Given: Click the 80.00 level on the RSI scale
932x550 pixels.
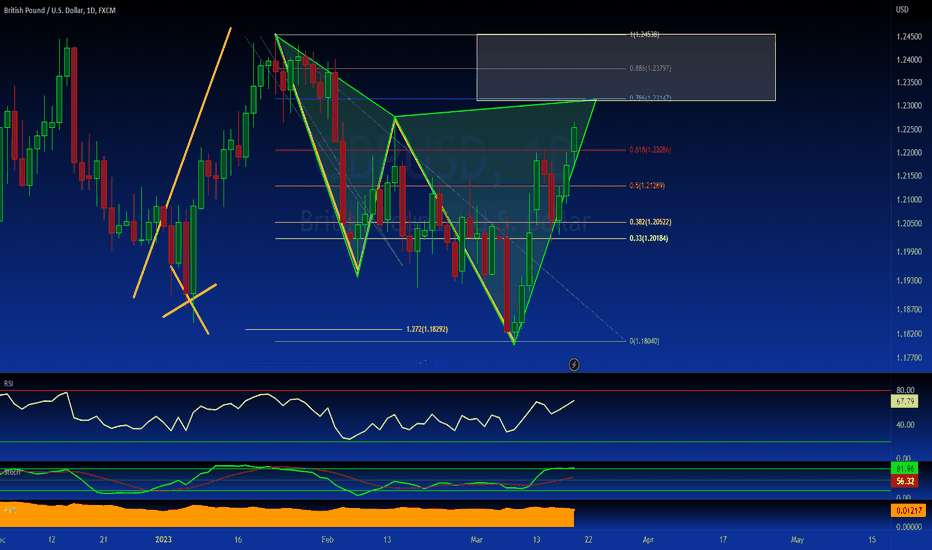Looking at the screenshot, I should tap(905, 390).
